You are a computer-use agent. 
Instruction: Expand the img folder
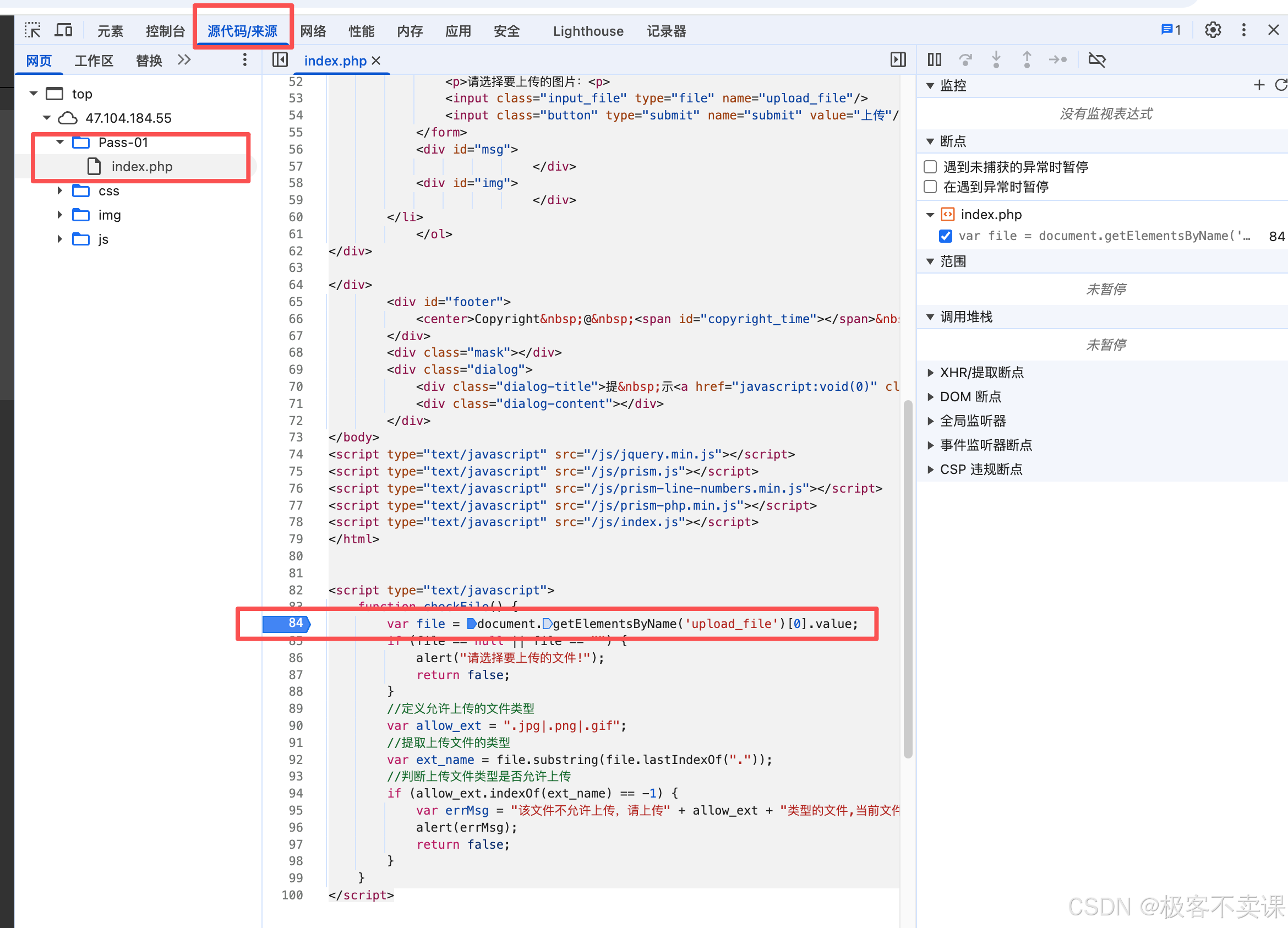point(59,215)
